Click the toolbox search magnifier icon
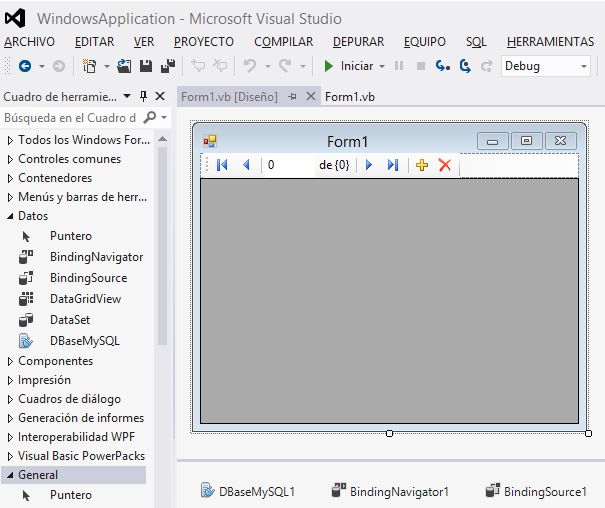Viewport: 605px width, 508px height. pos(149,117)
